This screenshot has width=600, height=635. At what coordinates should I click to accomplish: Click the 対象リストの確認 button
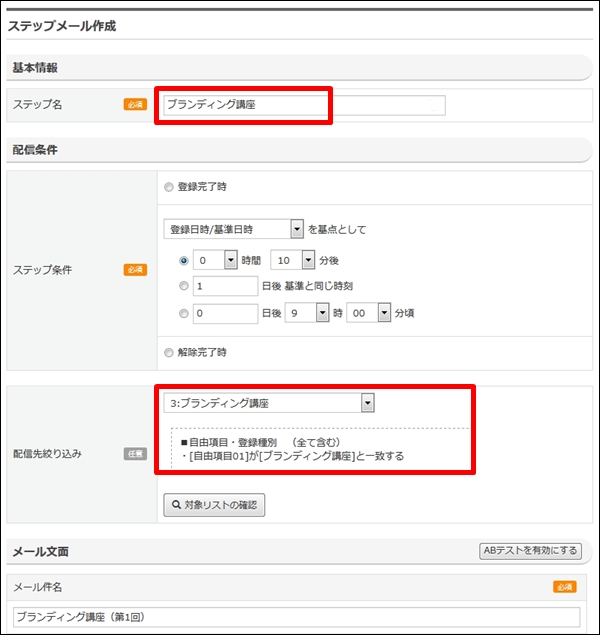coord(214,505)
